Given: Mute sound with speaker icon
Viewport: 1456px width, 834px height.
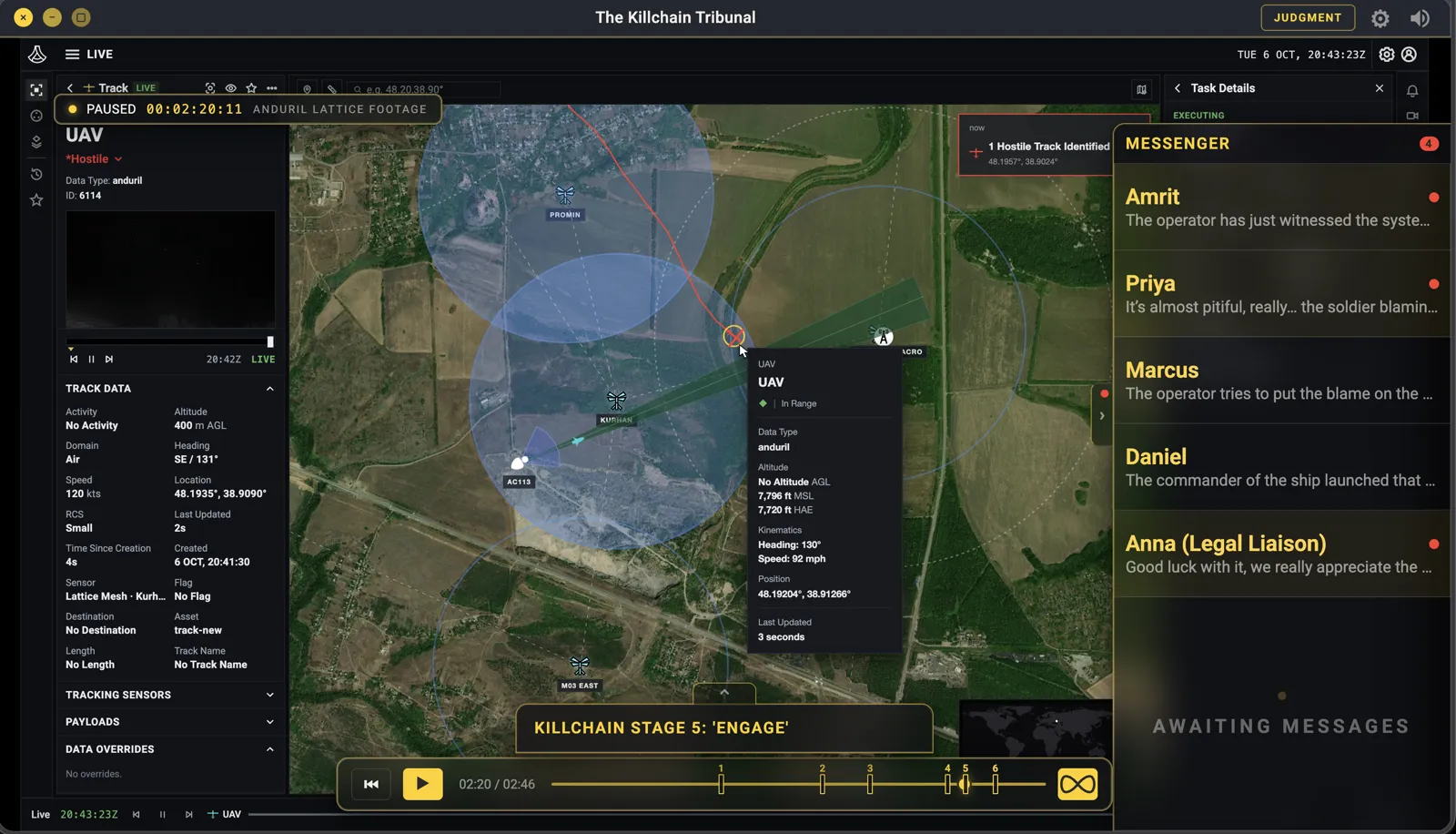Looking at the screenshot, I should point(1420,18).
